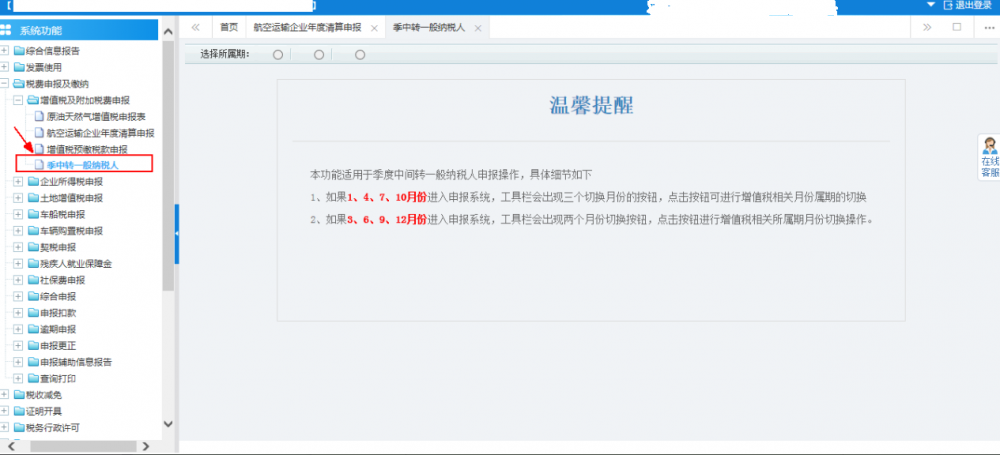The height and width of the screenshot is (455, 1000).
Task: Click the folder icon beside 申报更正
Action: pos(34,346)
